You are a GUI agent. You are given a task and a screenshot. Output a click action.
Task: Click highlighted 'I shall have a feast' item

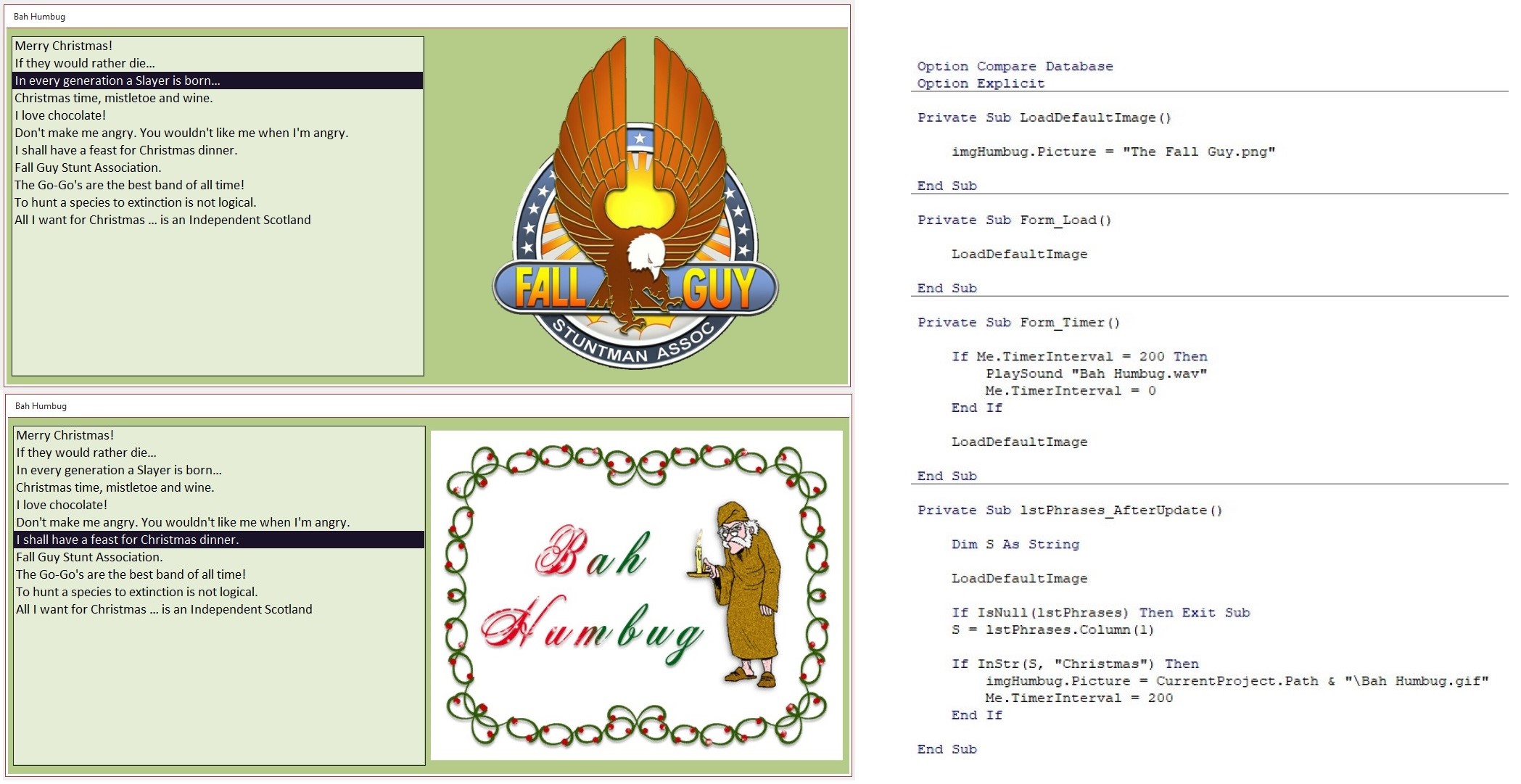[128, 540]
